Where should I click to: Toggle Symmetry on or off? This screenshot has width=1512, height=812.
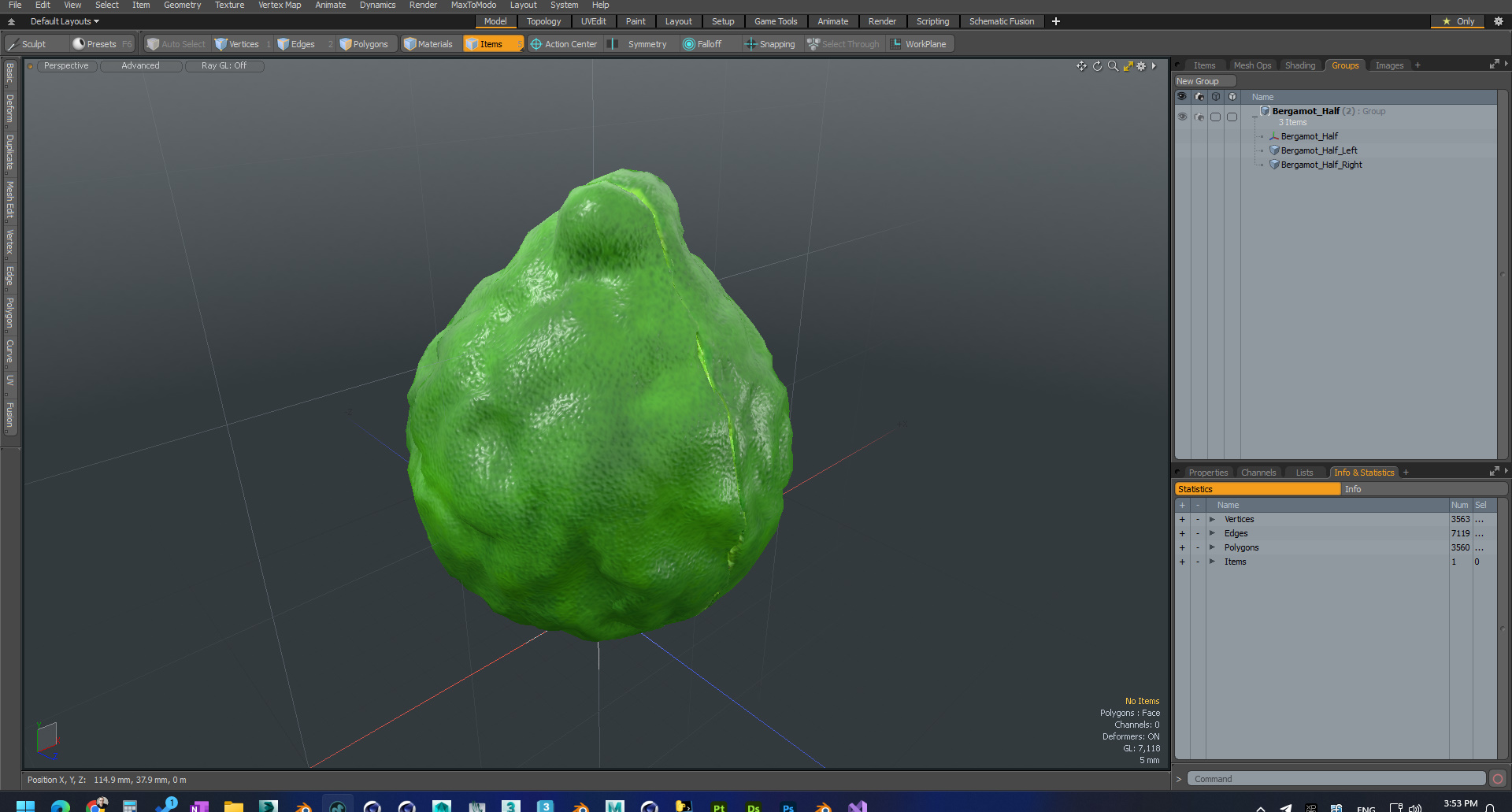[x=638, y=44]
